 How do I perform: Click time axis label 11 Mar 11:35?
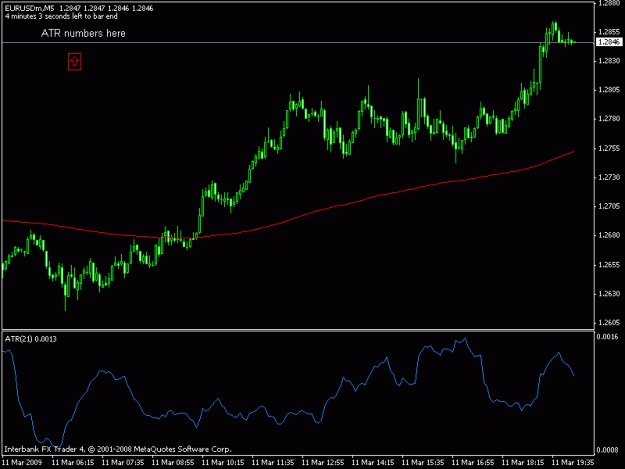(x=273, y=463)
